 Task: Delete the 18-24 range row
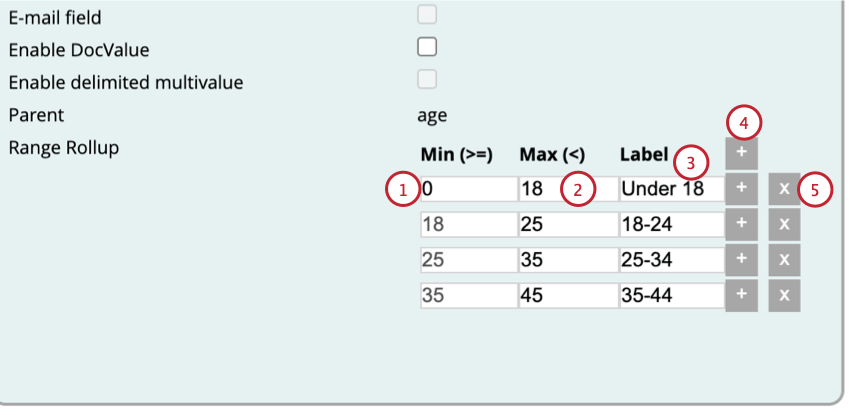coord(784,224)
